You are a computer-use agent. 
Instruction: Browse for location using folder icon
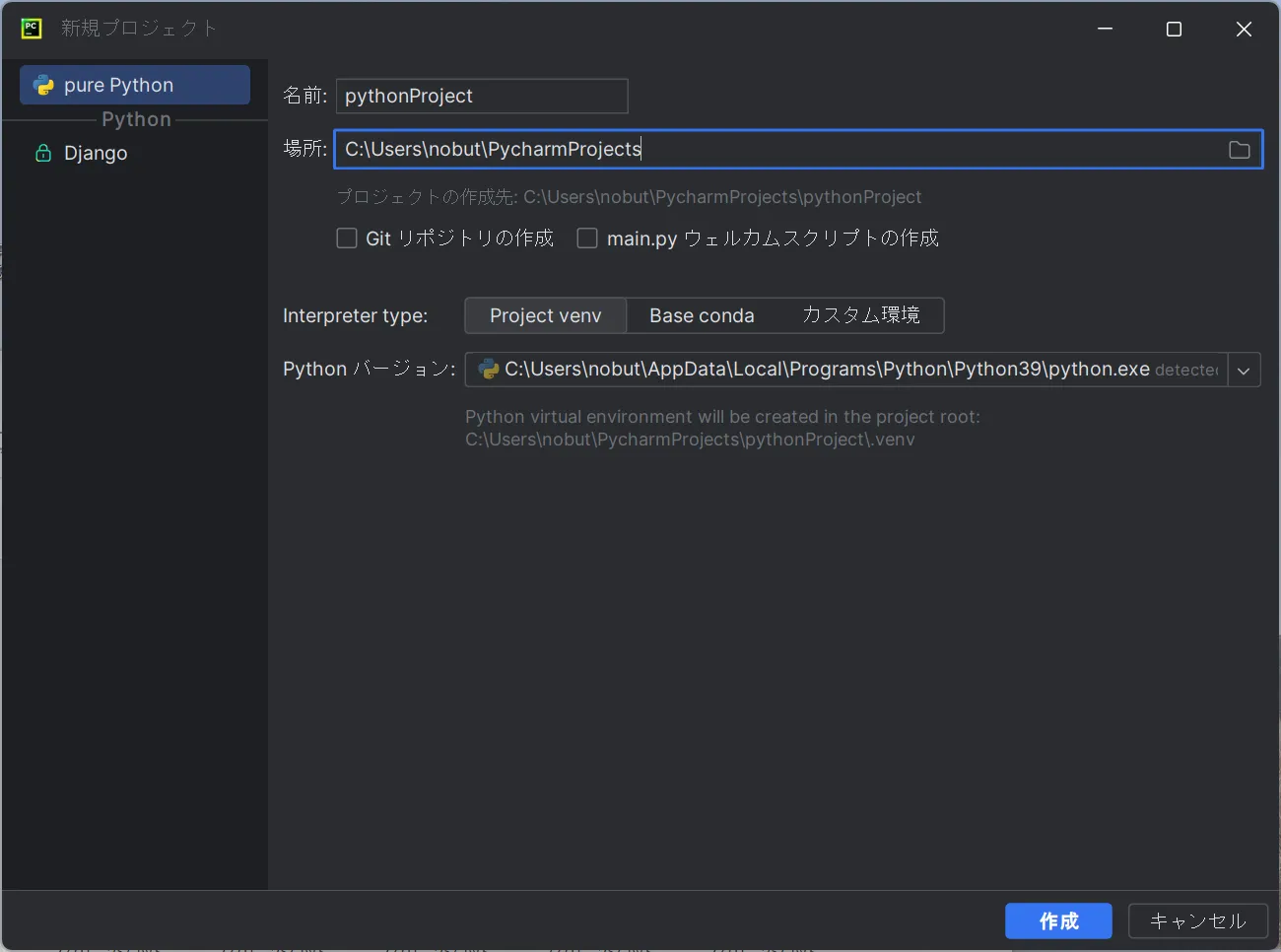pyautogui.click(x=1240, y=150)
